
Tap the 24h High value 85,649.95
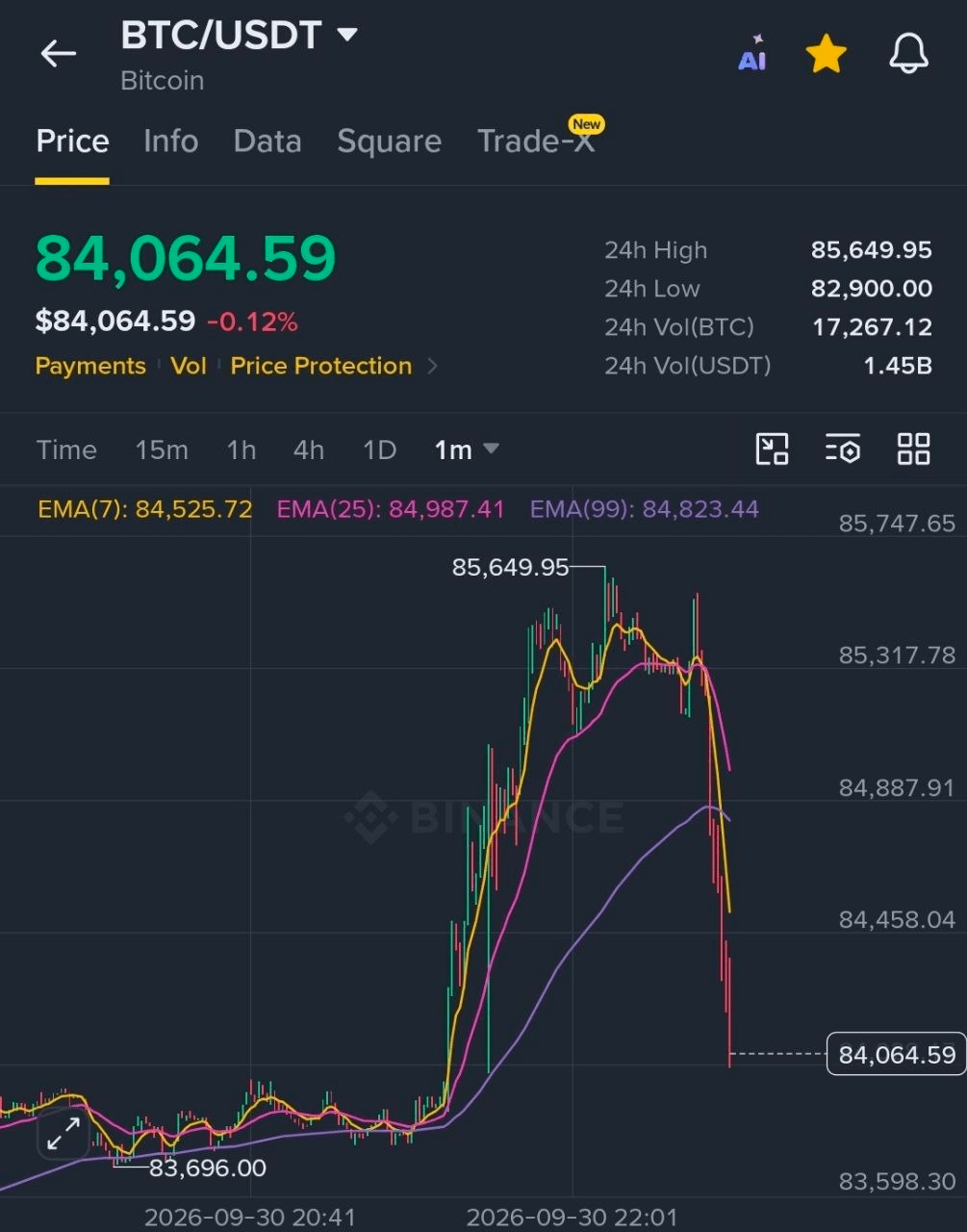pyautogui.click(x=872, y=250)
